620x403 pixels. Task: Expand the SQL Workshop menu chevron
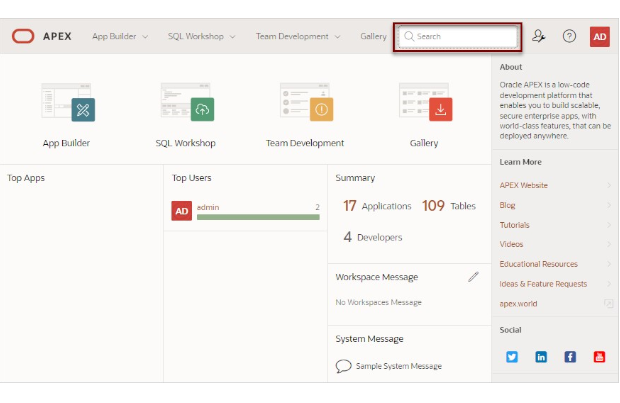(232, 37)
